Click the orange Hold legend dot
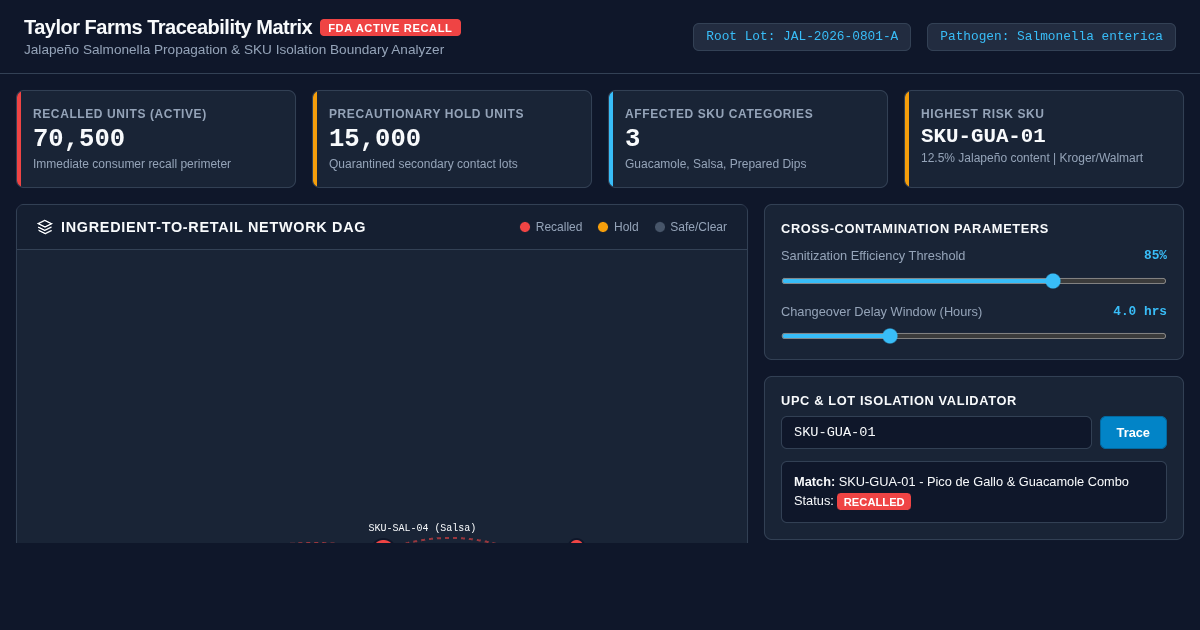The height and width of the screenshot is (630, 1200). click(x=603, y=227)
